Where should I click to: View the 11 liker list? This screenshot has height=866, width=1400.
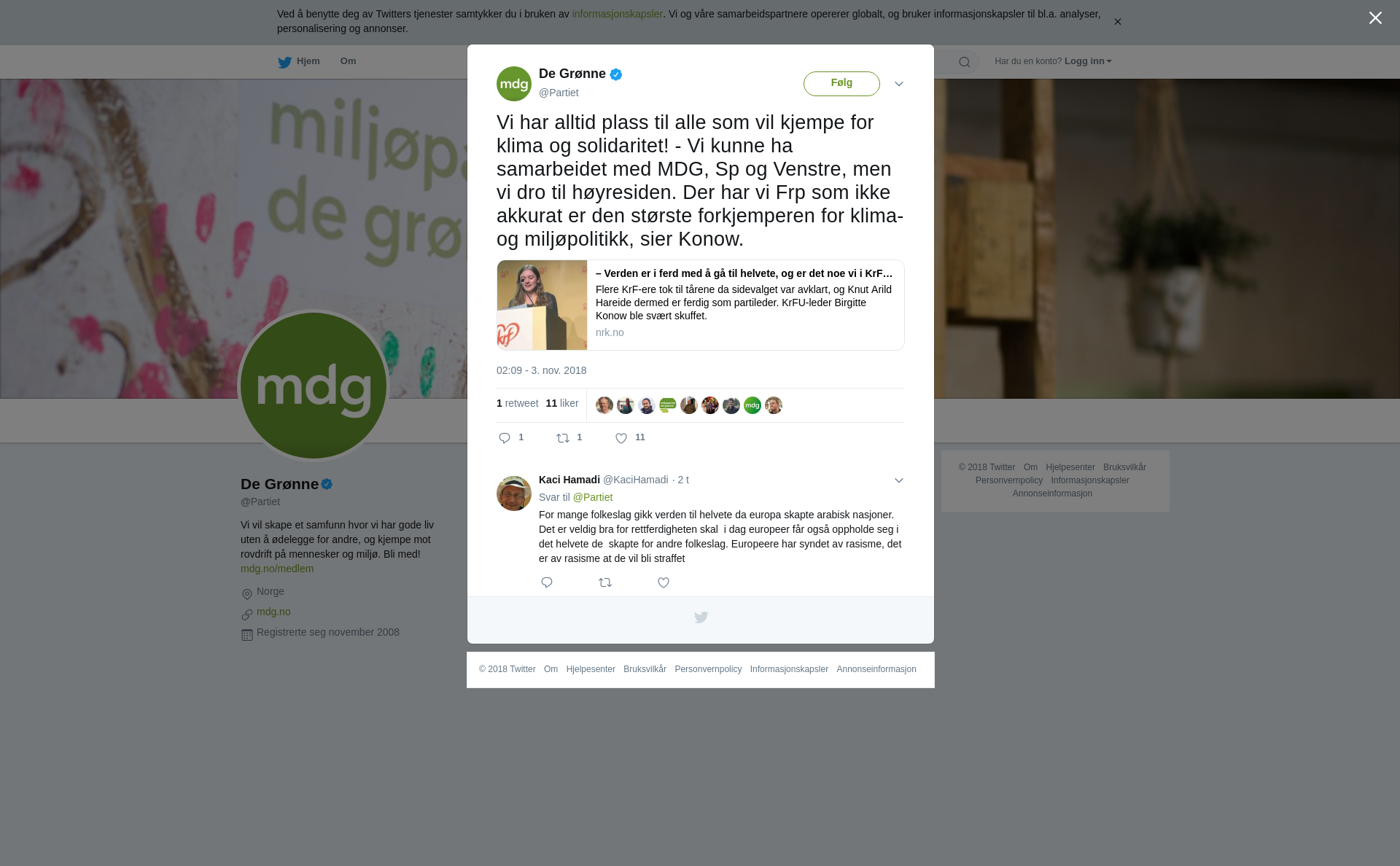tap(562, 403)
